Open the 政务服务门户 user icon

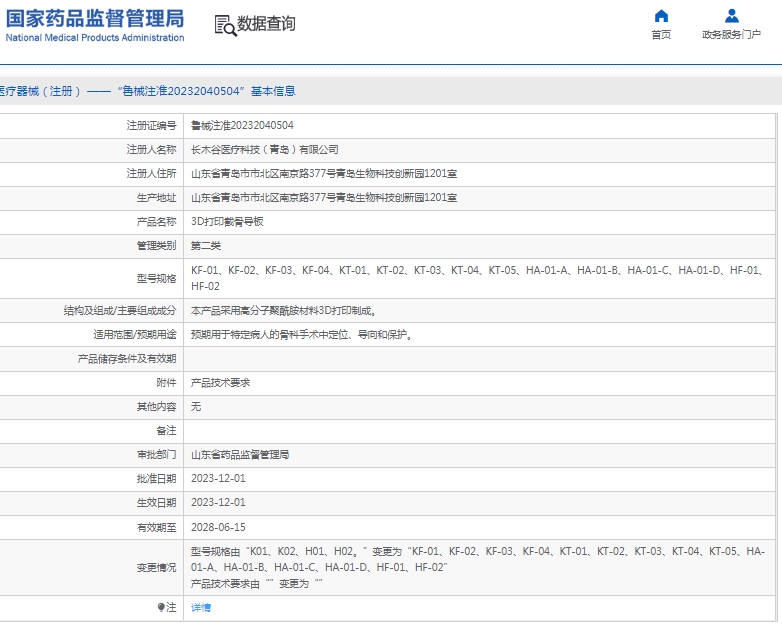coord(732,16)
